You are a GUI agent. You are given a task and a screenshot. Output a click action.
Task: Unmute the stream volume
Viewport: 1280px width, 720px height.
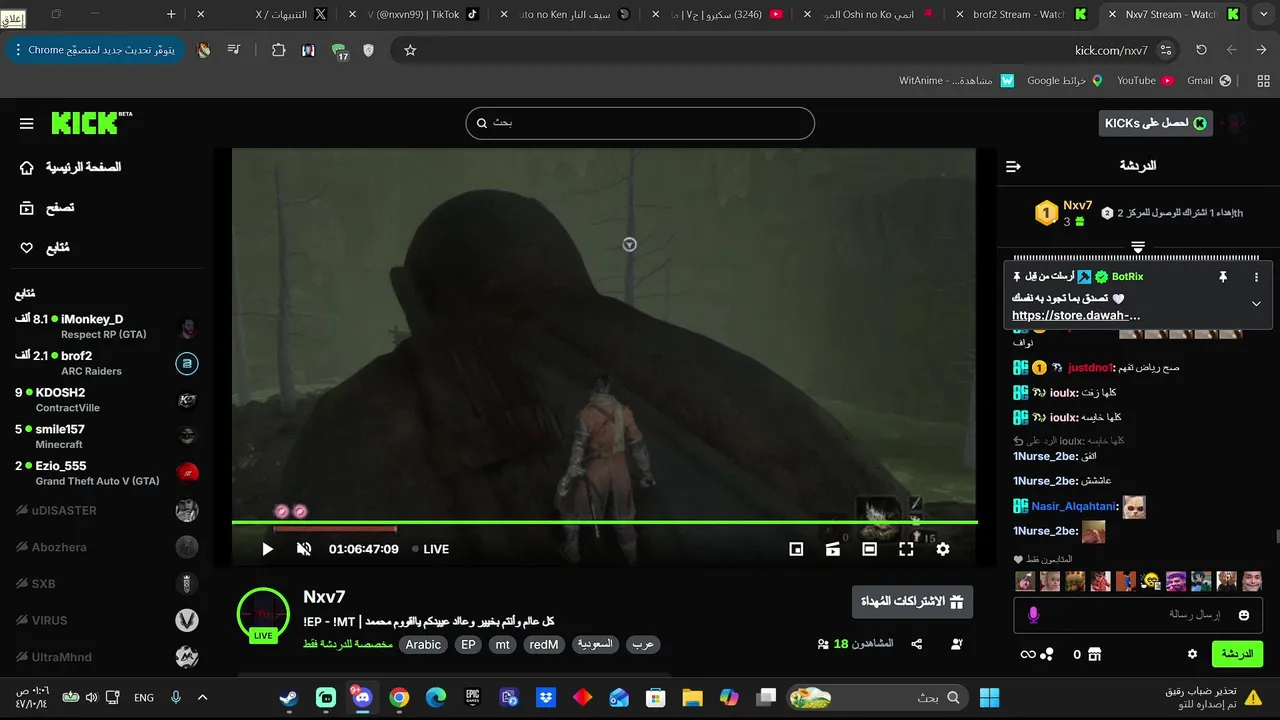point(304,549)
